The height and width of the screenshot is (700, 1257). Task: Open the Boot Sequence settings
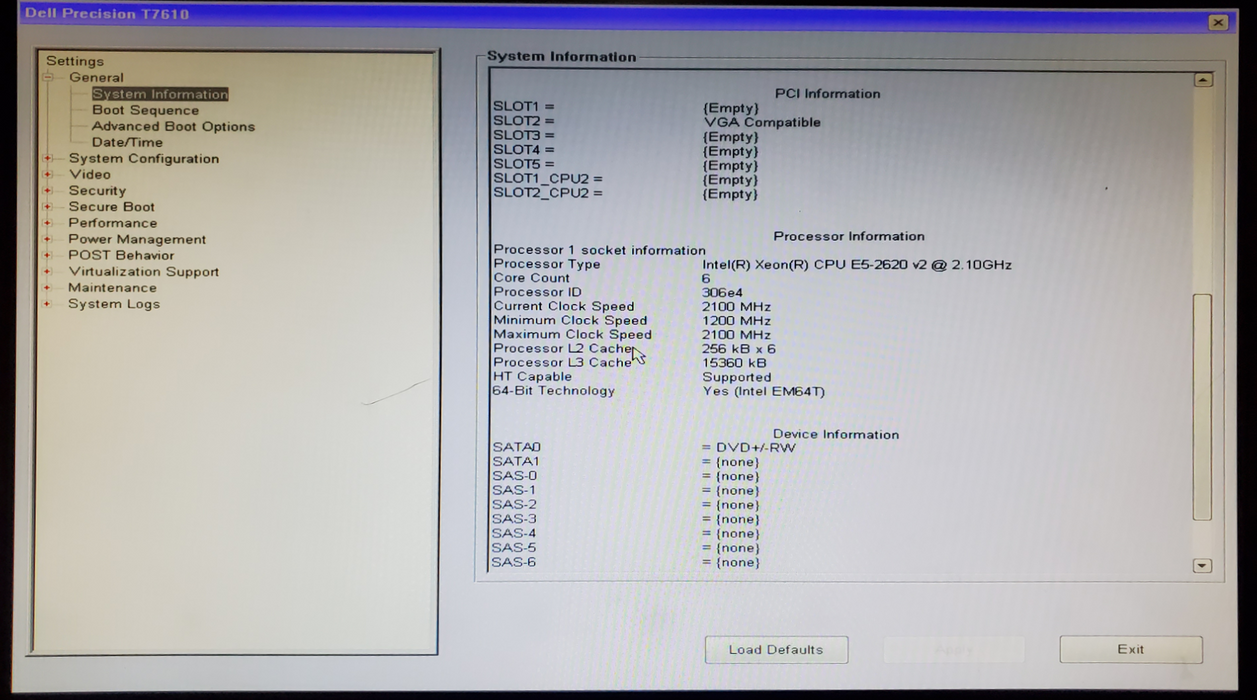point(145,110)
